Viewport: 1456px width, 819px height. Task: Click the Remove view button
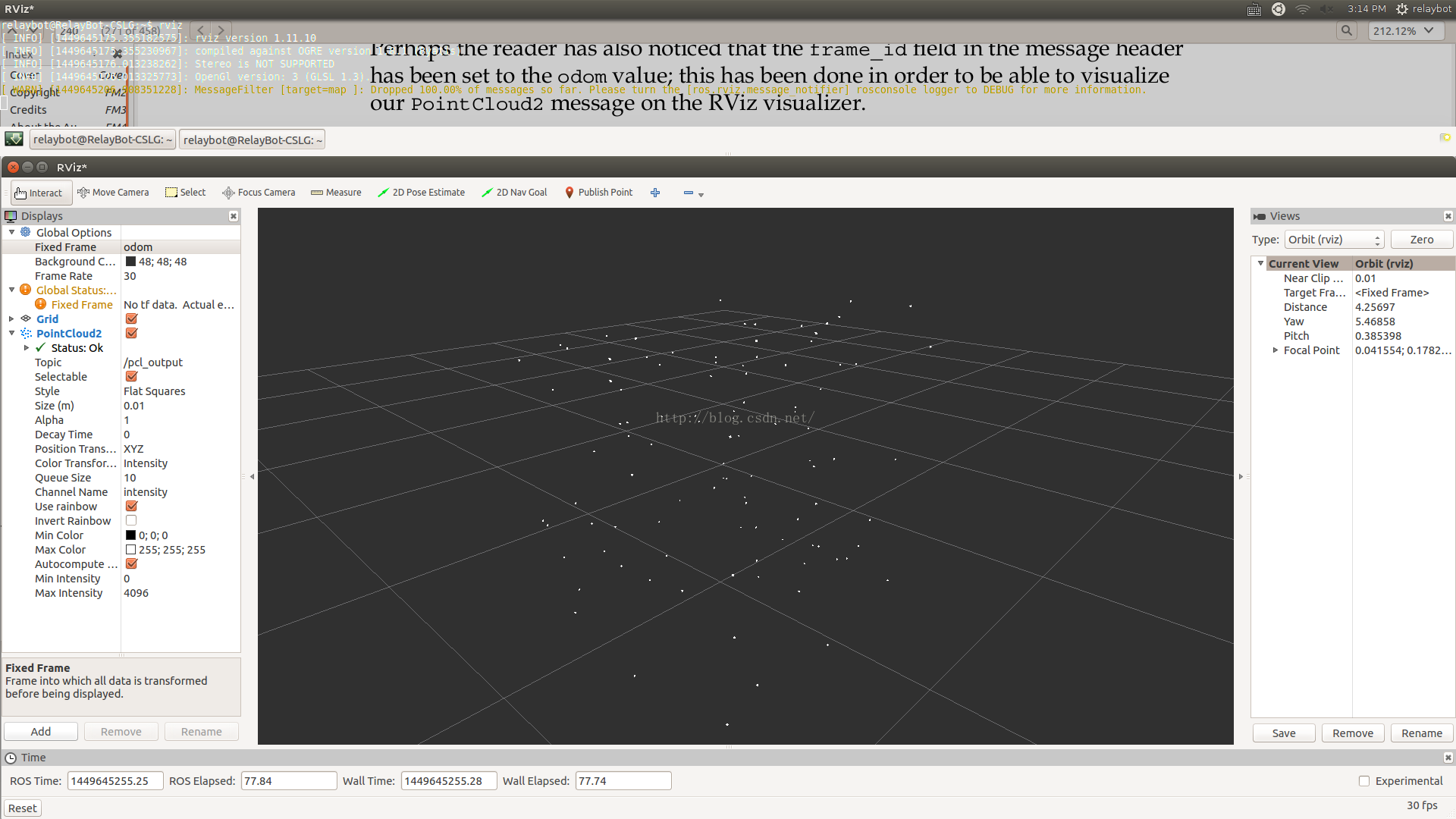[1353, 733]
